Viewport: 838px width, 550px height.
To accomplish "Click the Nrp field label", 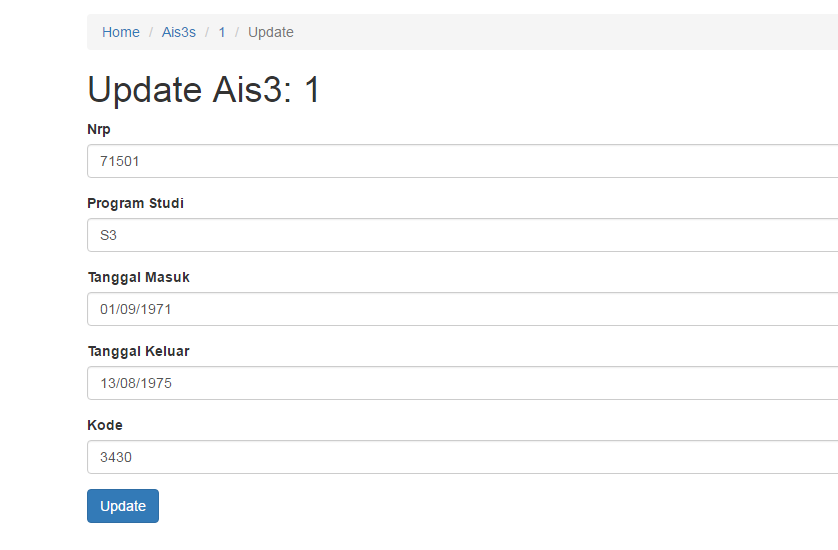I will click(99, 129).
